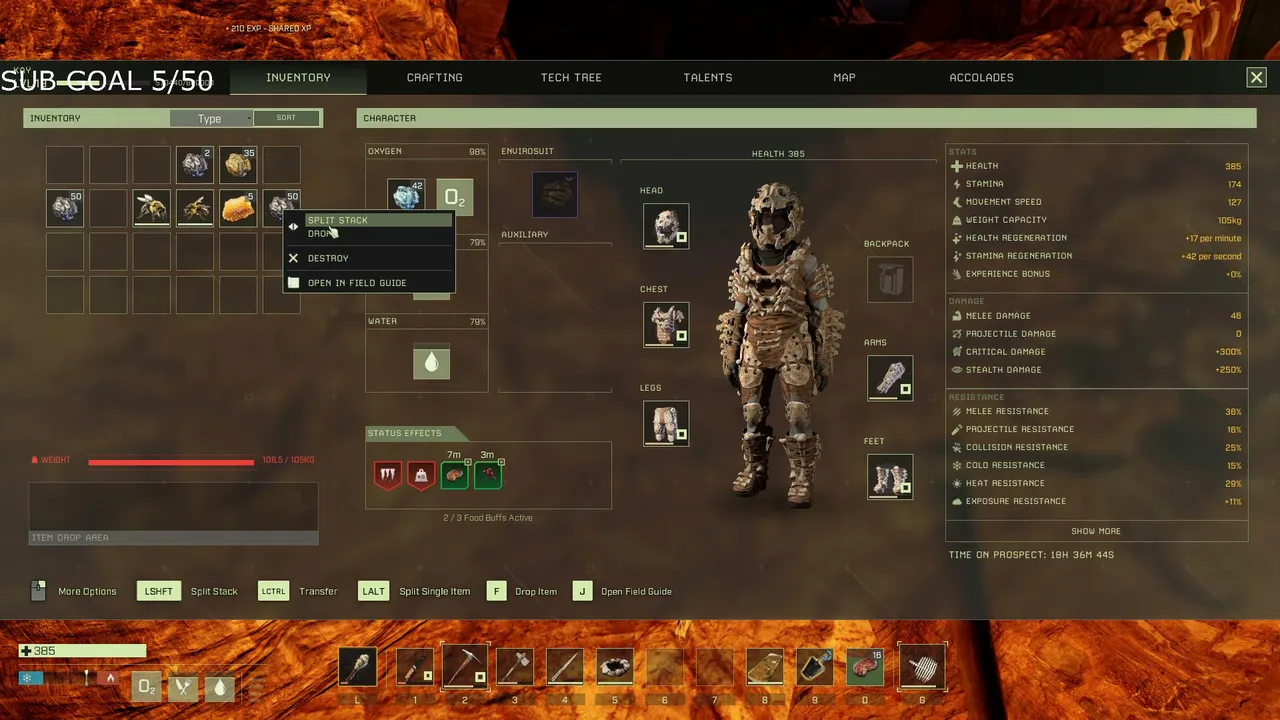Click the 385 health bar in HUD
Screen dimensions: 1280x720
click(83, 651)
